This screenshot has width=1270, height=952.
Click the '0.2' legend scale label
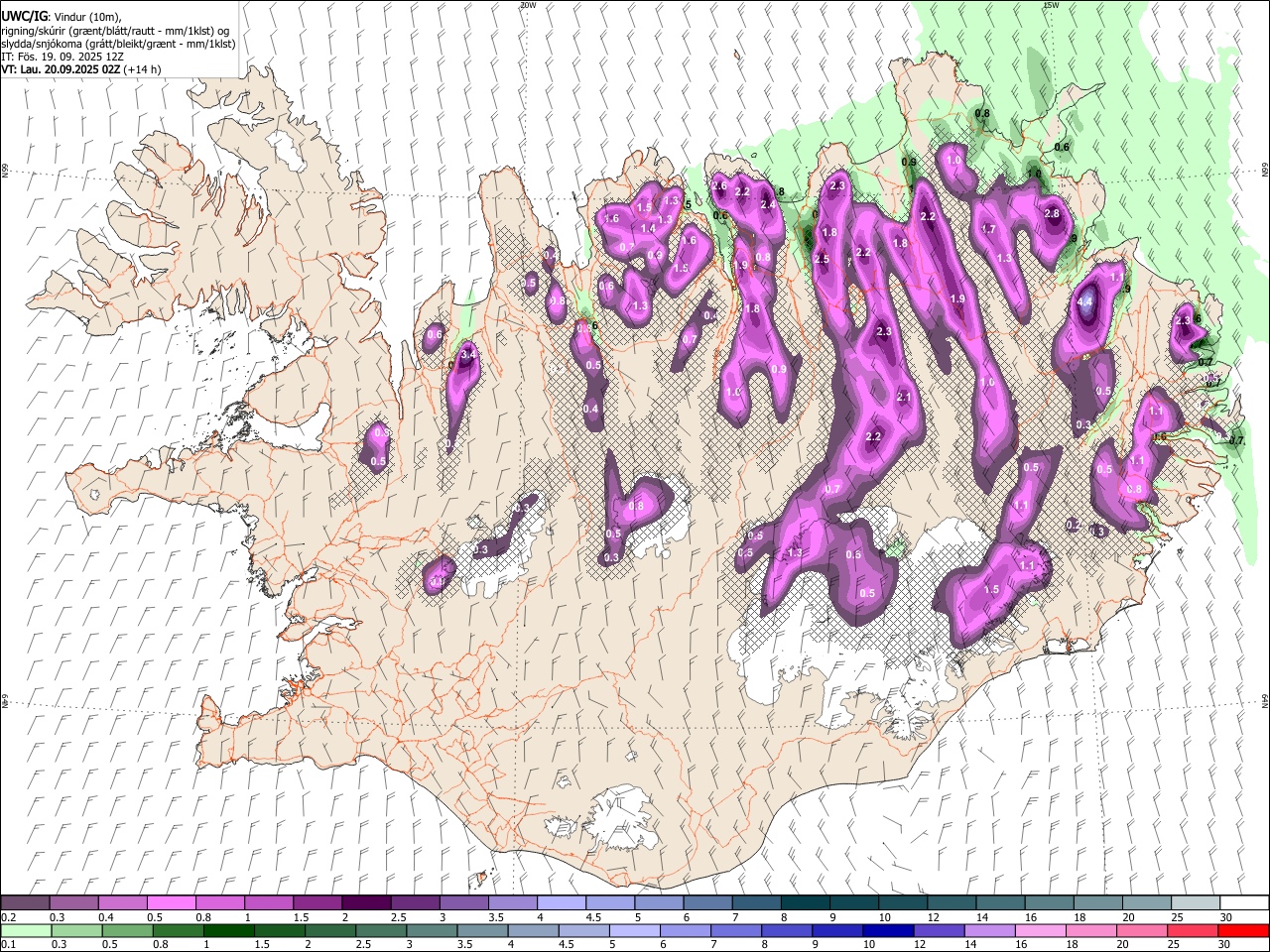[8, 917]
